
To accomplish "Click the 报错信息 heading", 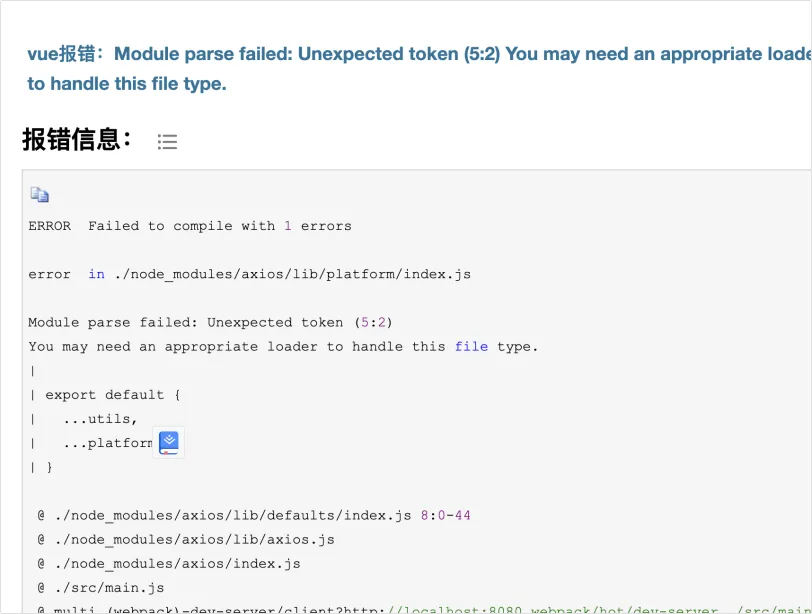I will (x=77, y=140).
